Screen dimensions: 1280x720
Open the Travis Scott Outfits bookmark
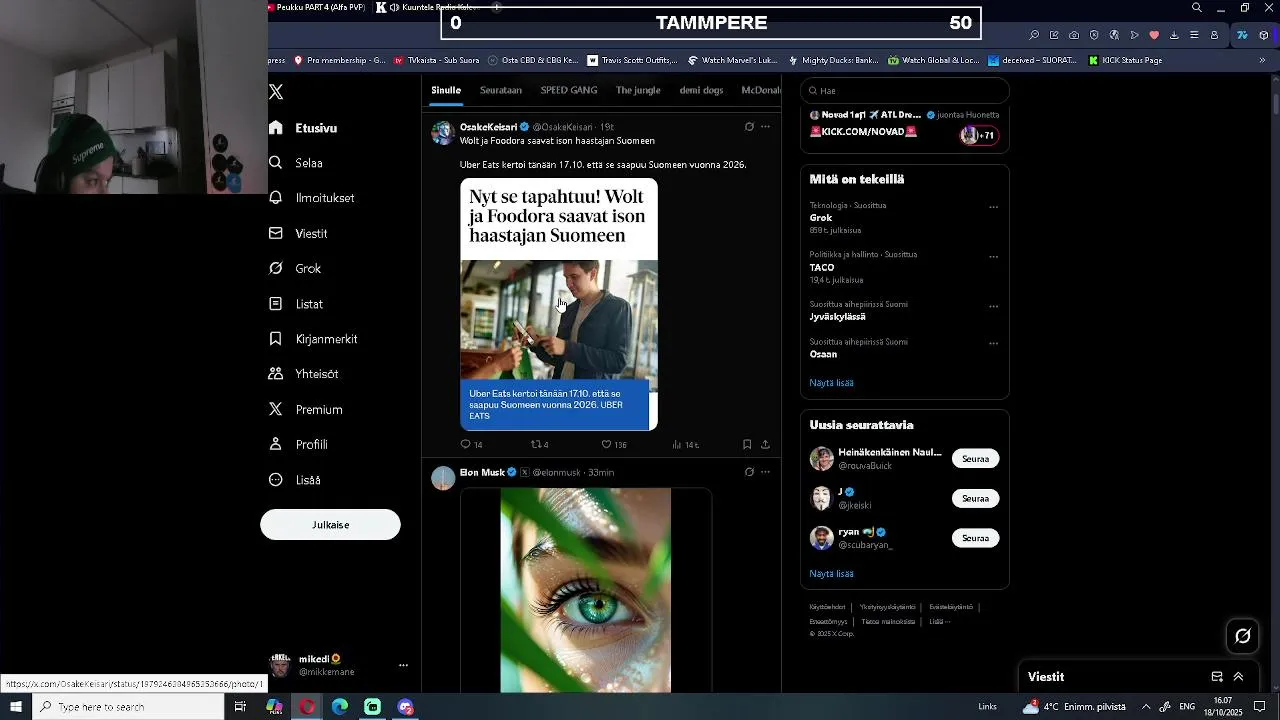pos(632,60)
